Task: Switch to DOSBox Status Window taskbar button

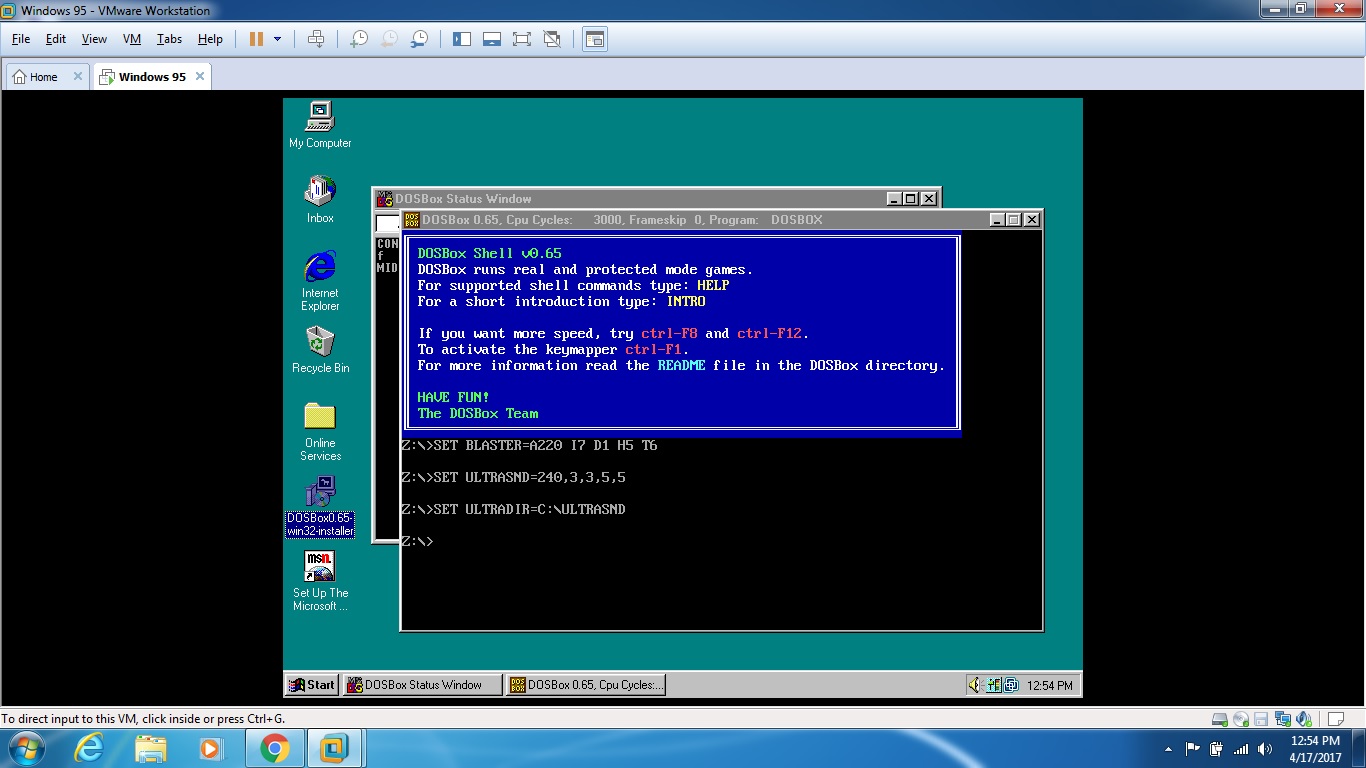Action: coord(422,685)
